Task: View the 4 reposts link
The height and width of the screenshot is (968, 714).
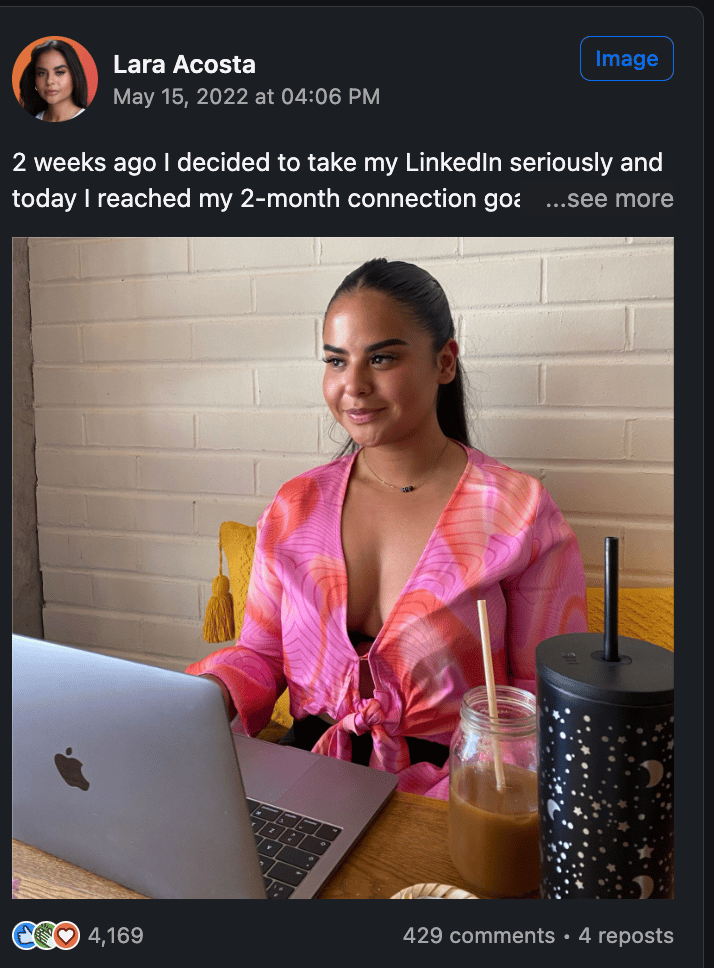Action: pos(626,935)
